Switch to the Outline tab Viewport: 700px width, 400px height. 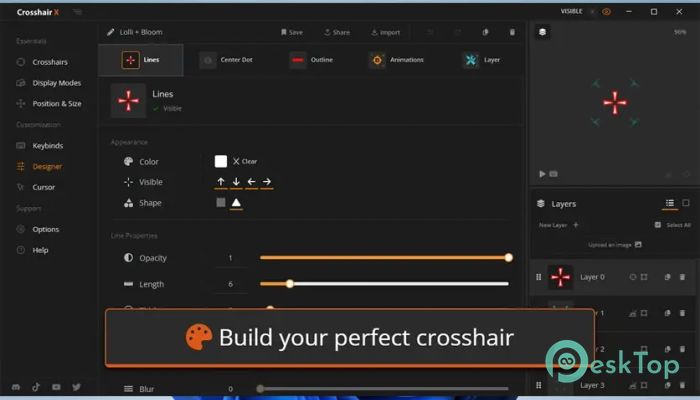[311, 60]
